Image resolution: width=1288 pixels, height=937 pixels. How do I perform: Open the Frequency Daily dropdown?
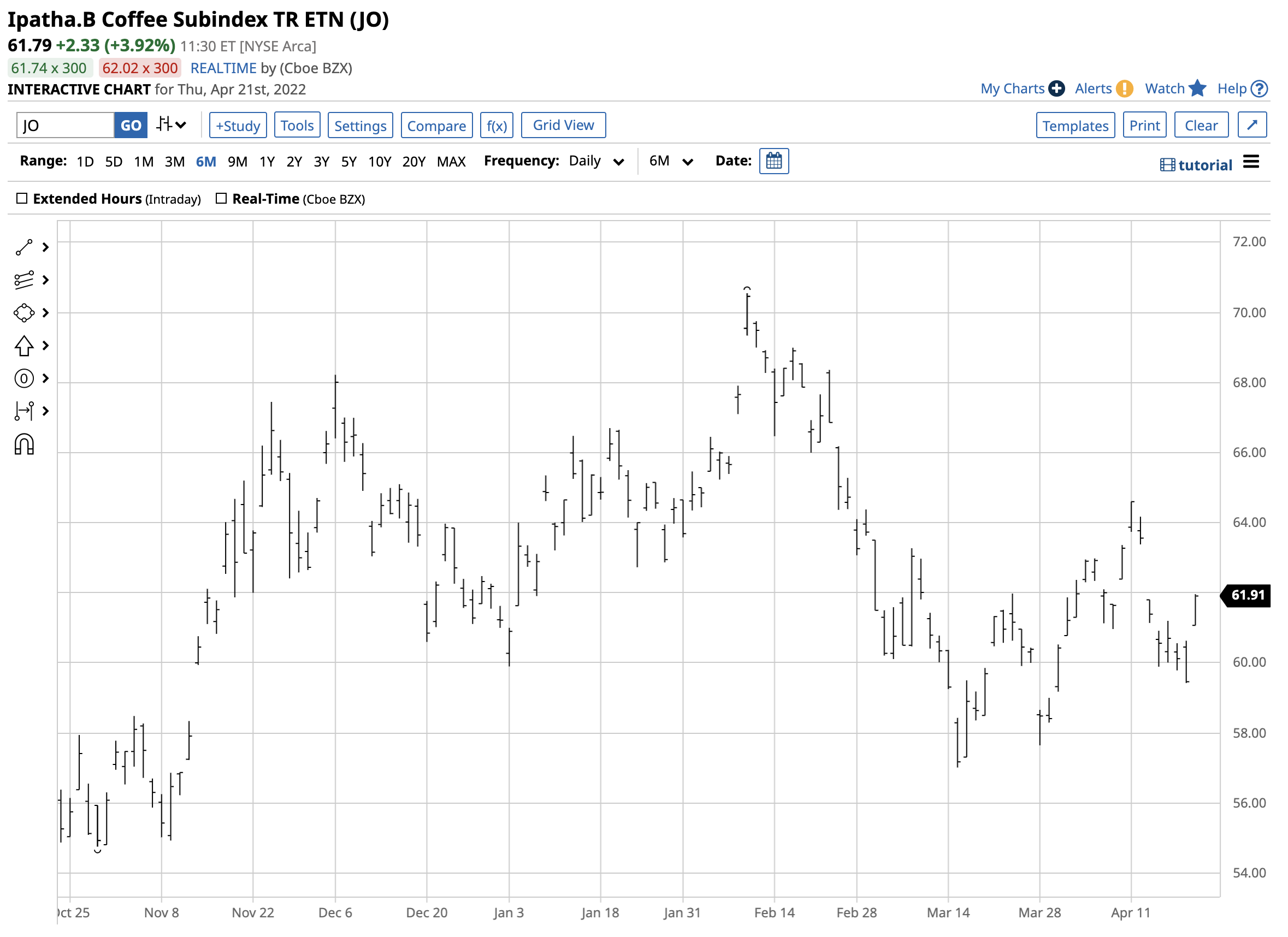coord(596,161)
